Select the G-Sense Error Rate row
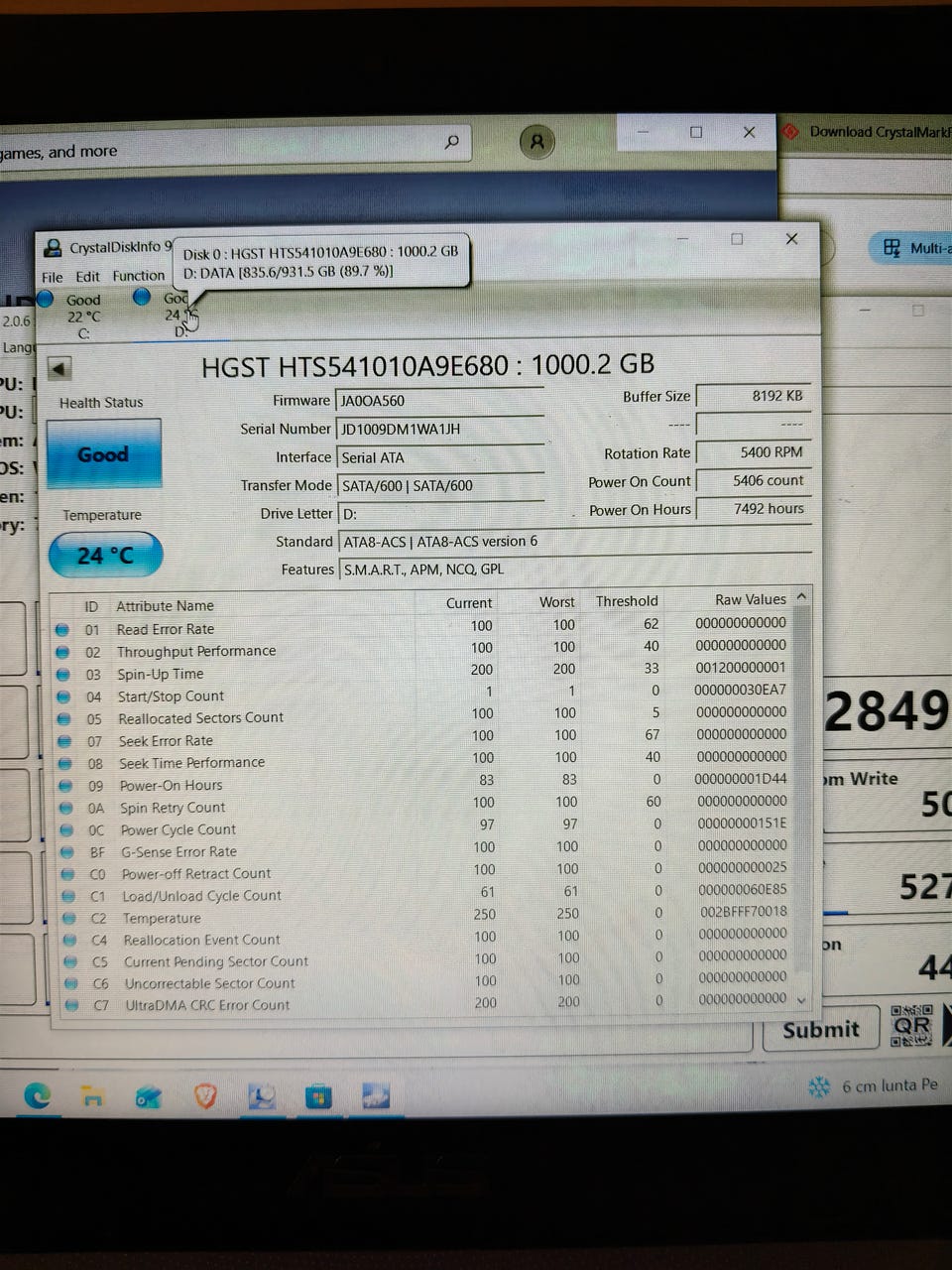 coord(421,849)
